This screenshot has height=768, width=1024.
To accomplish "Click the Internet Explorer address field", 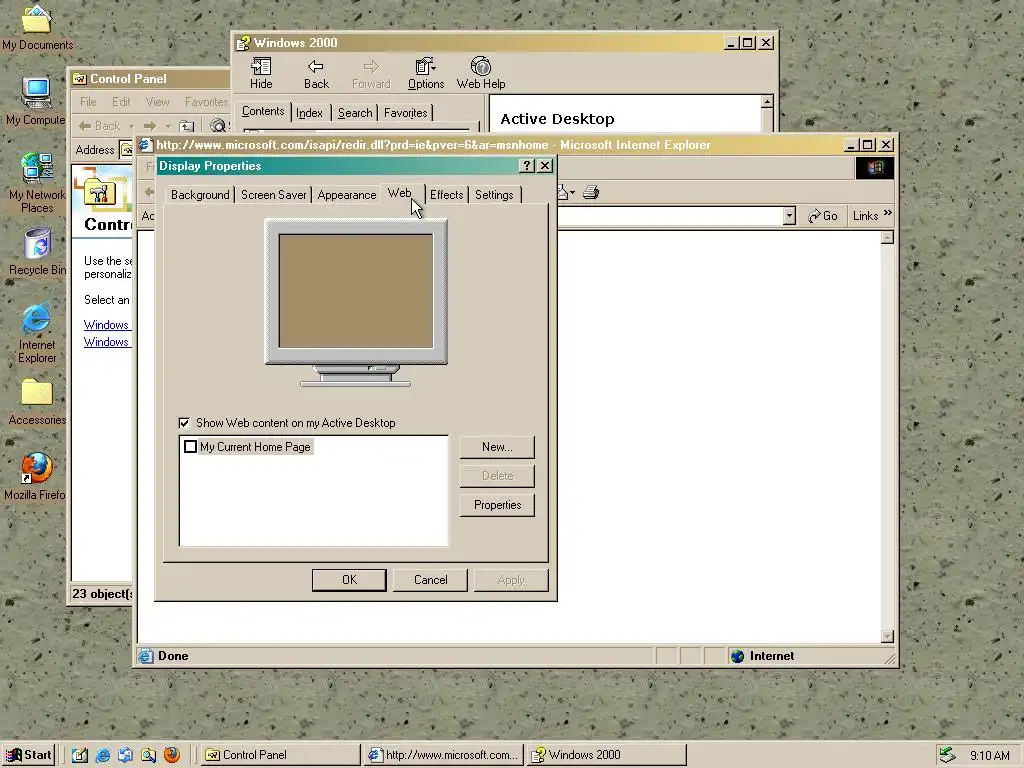I will pos(669,216).
